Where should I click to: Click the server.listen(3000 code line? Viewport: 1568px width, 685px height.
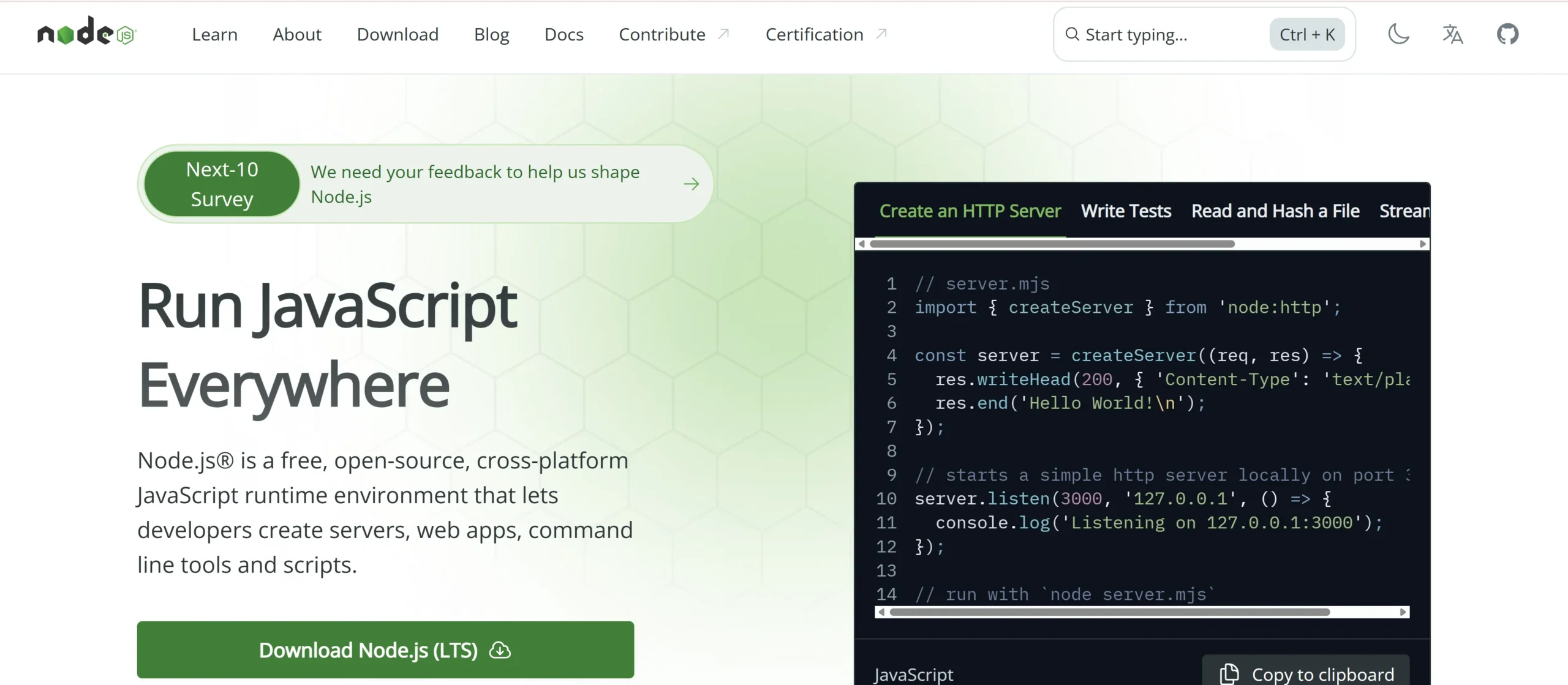pos(1123,499)
